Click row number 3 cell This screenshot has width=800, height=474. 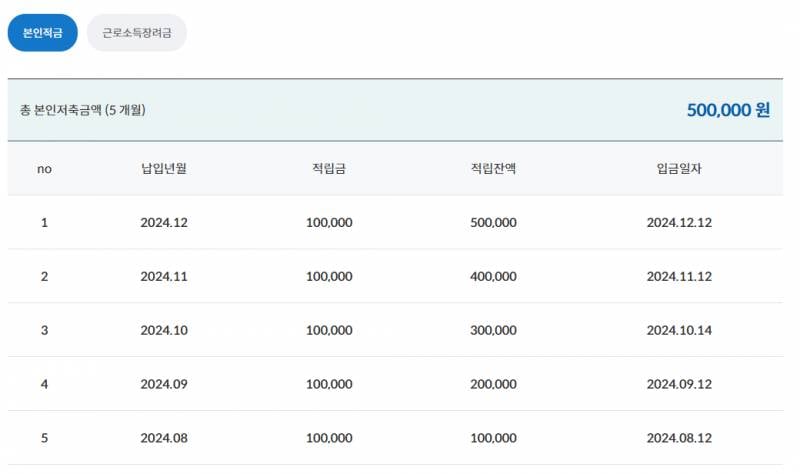pyautogui.click(x=44, y=330)
